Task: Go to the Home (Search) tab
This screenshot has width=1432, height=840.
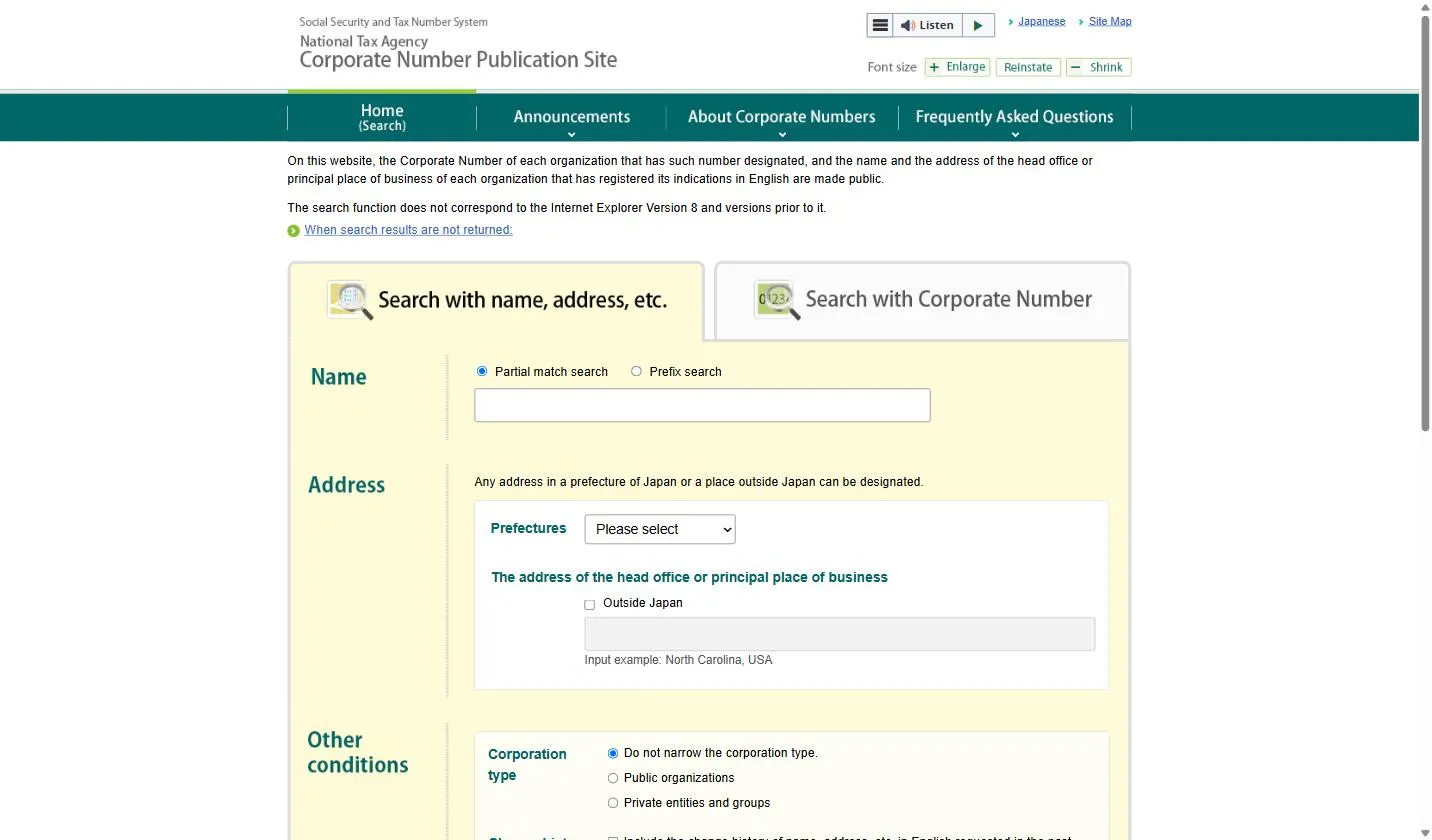Action: coord(382,117)
